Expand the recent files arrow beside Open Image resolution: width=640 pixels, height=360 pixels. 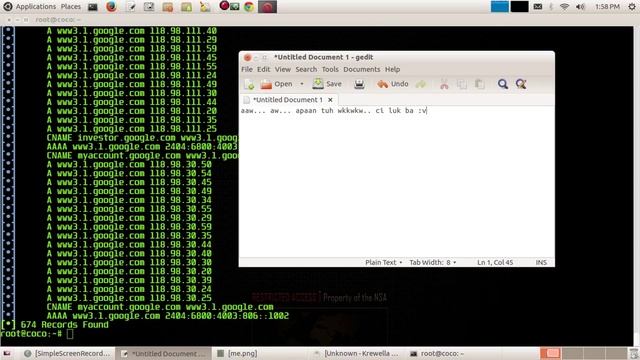302,84
